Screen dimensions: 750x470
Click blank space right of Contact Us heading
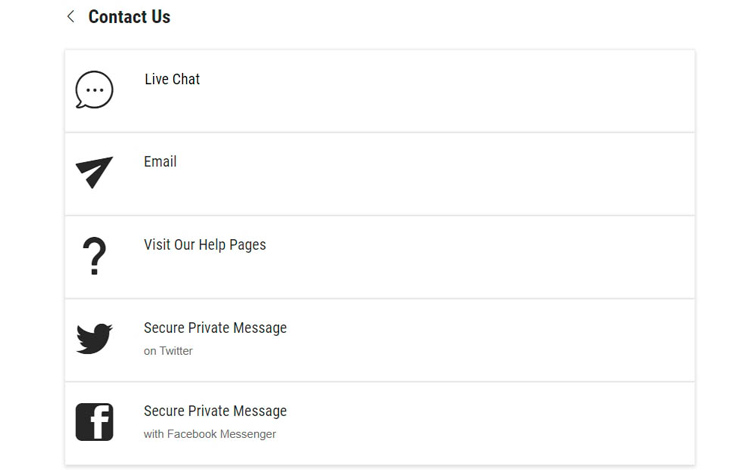click(x=450, y=17)
